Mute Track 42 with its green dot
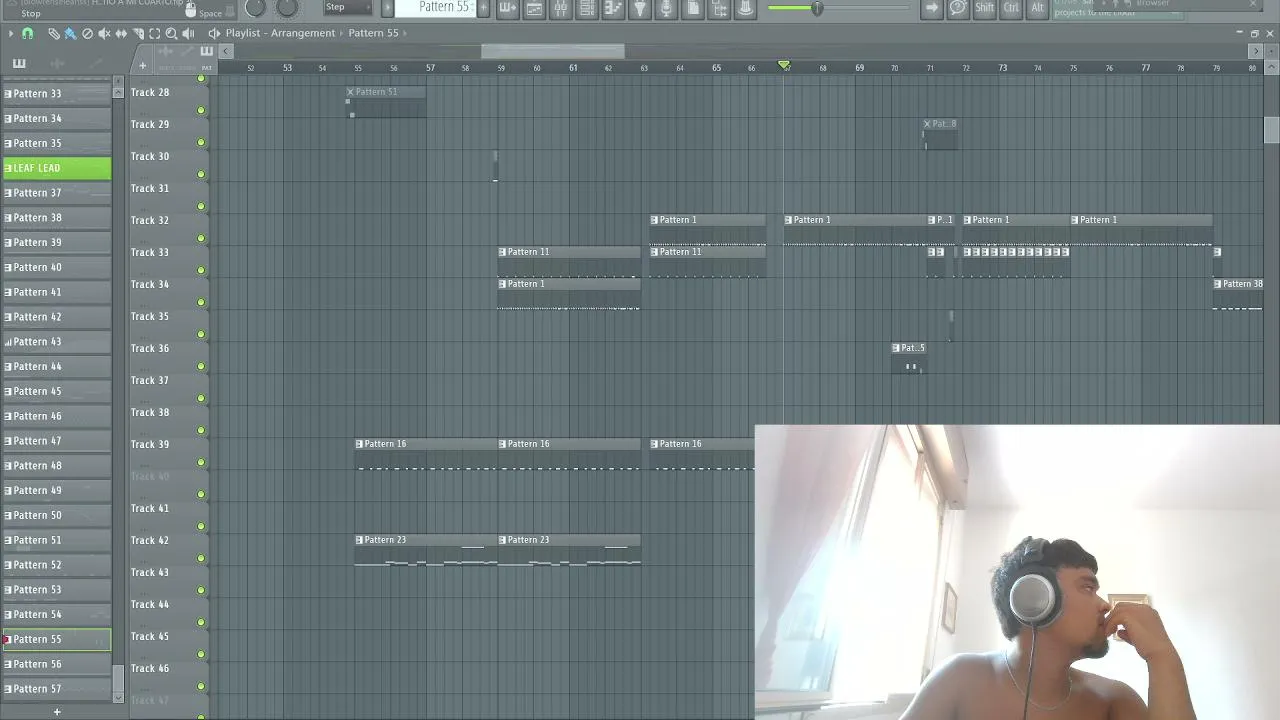 (201, 558)
